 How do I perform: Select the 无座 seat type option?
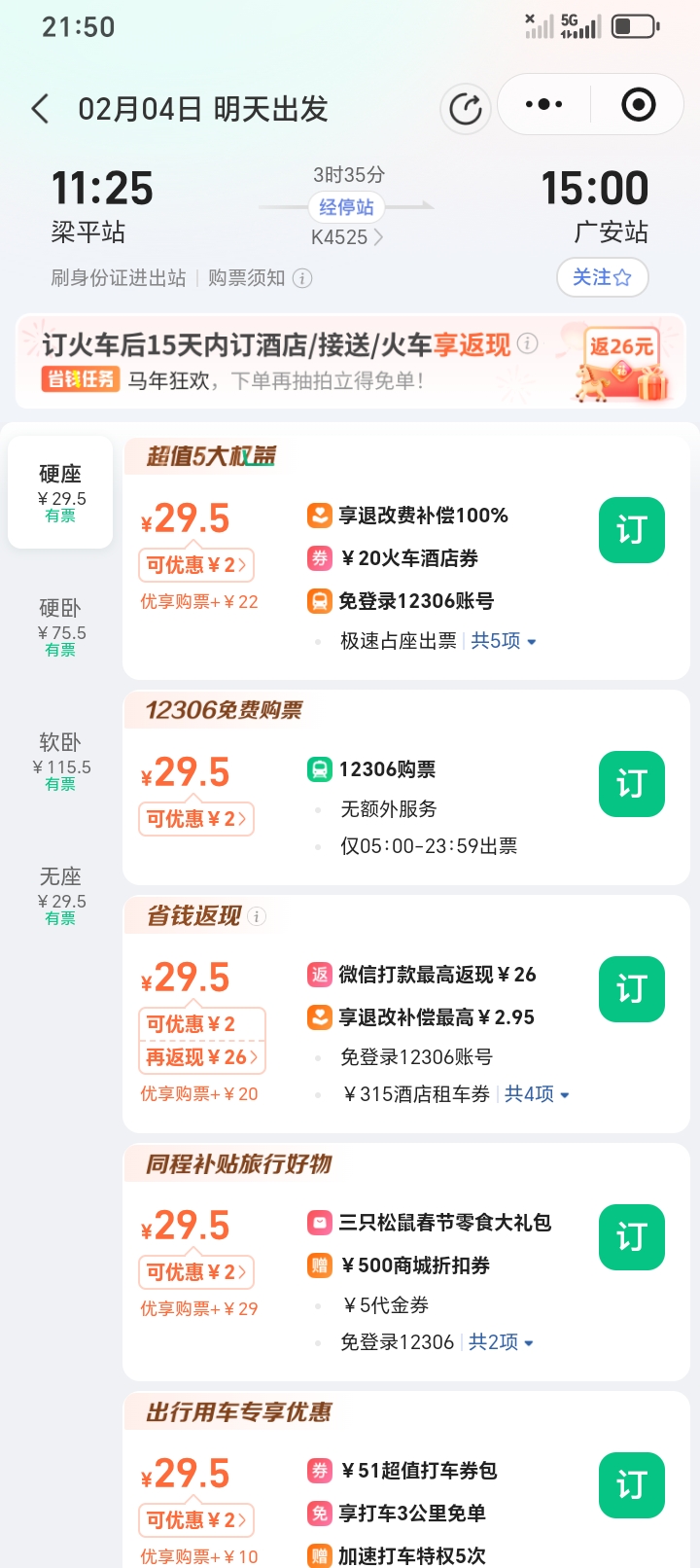pos(60,895)
